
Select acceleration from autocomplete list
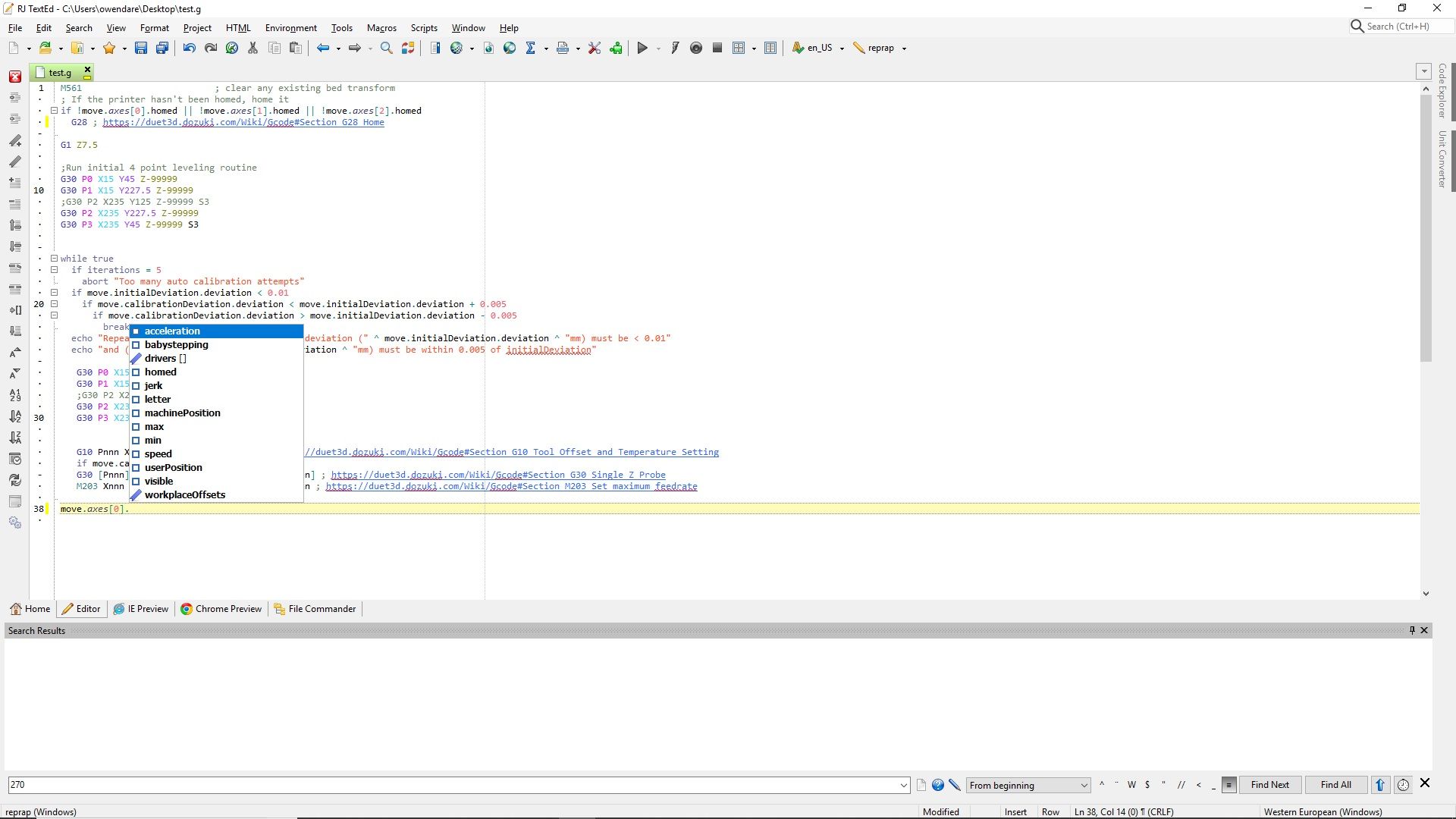[171, 330]
